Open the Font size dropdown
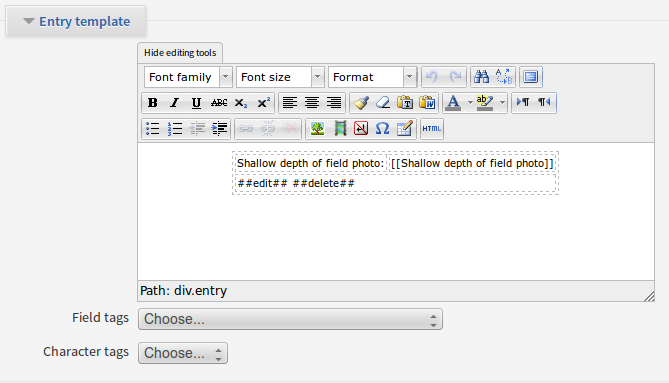This screenshot has height=383, width=669. (x=280, y=77)
